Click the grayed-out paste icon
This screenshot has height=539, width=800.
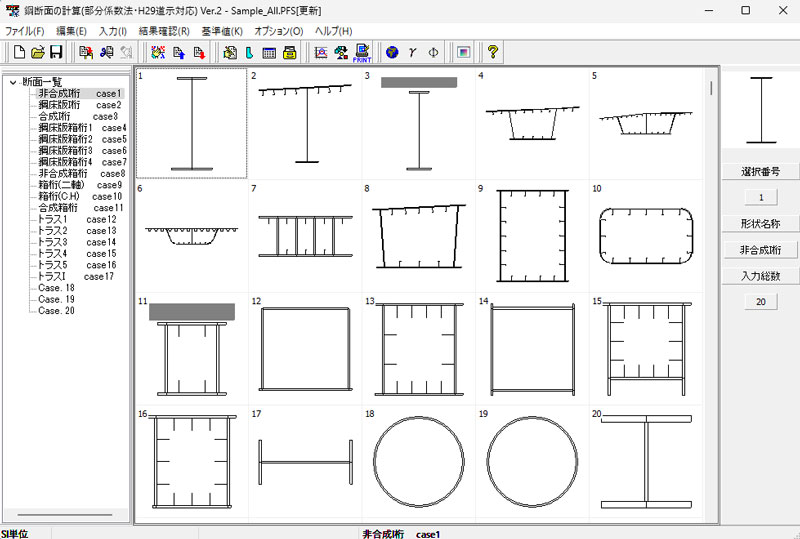(126, 52)
